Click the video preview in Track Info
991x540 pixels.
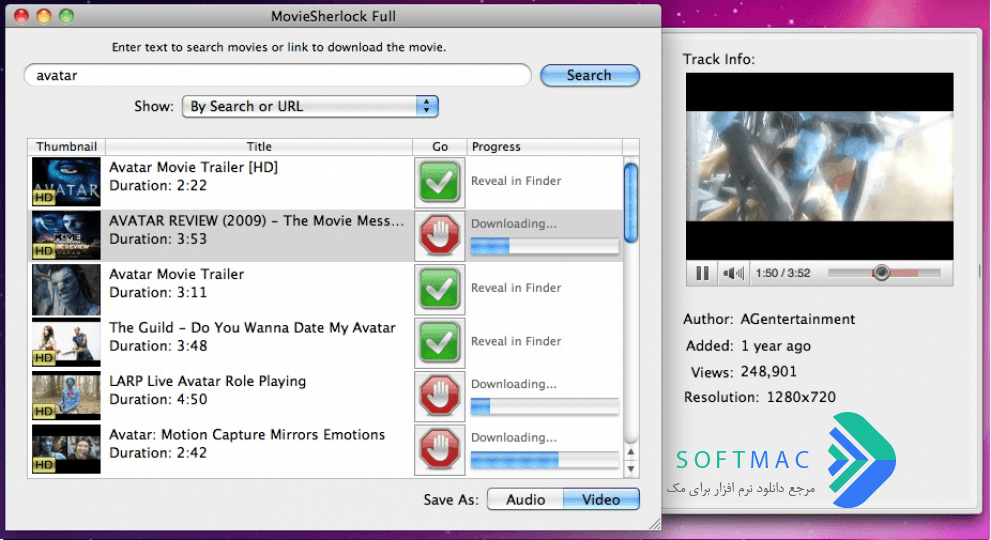pos(820,166)
